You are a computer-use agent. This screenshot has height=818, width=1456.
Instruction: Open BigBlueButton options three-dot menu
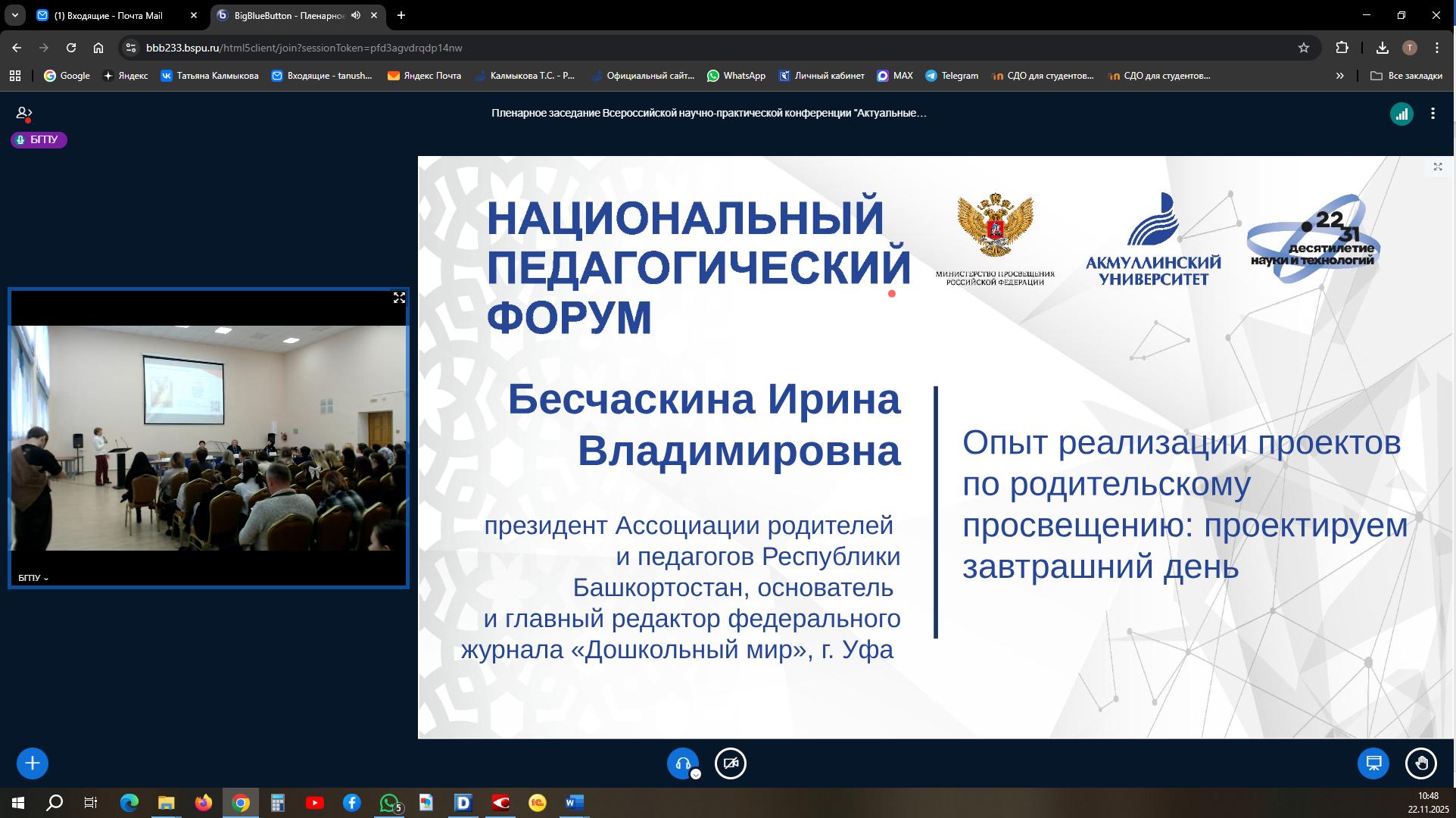(x=1433, y=114)
